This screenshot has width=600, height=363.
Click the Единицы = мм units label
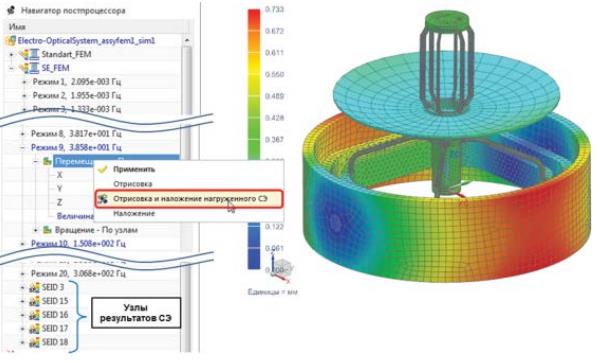coord(272,292)
